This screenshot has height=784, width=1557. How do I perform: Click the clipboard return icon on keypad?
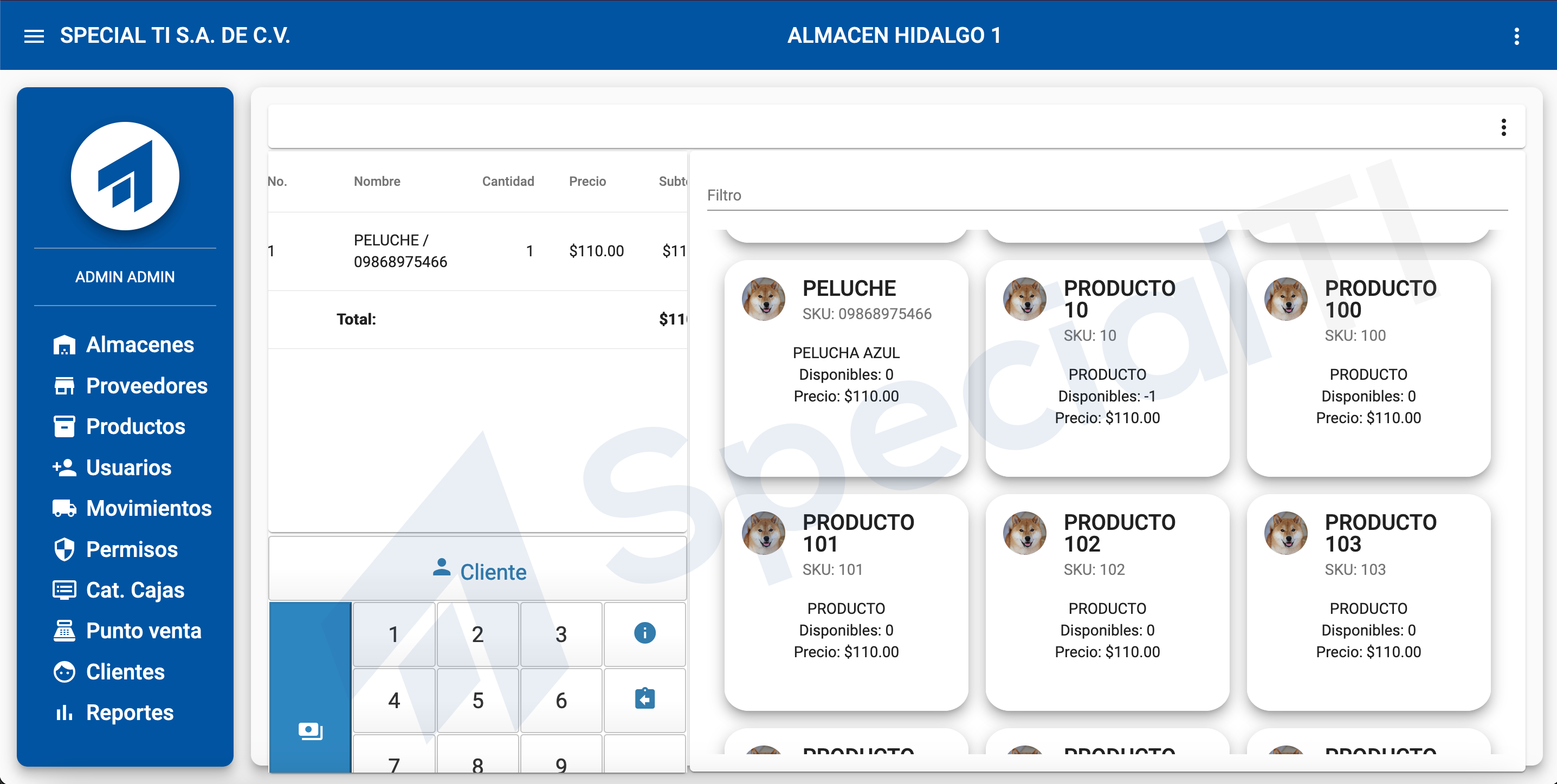pyautogui.click(x=644, y=699)
